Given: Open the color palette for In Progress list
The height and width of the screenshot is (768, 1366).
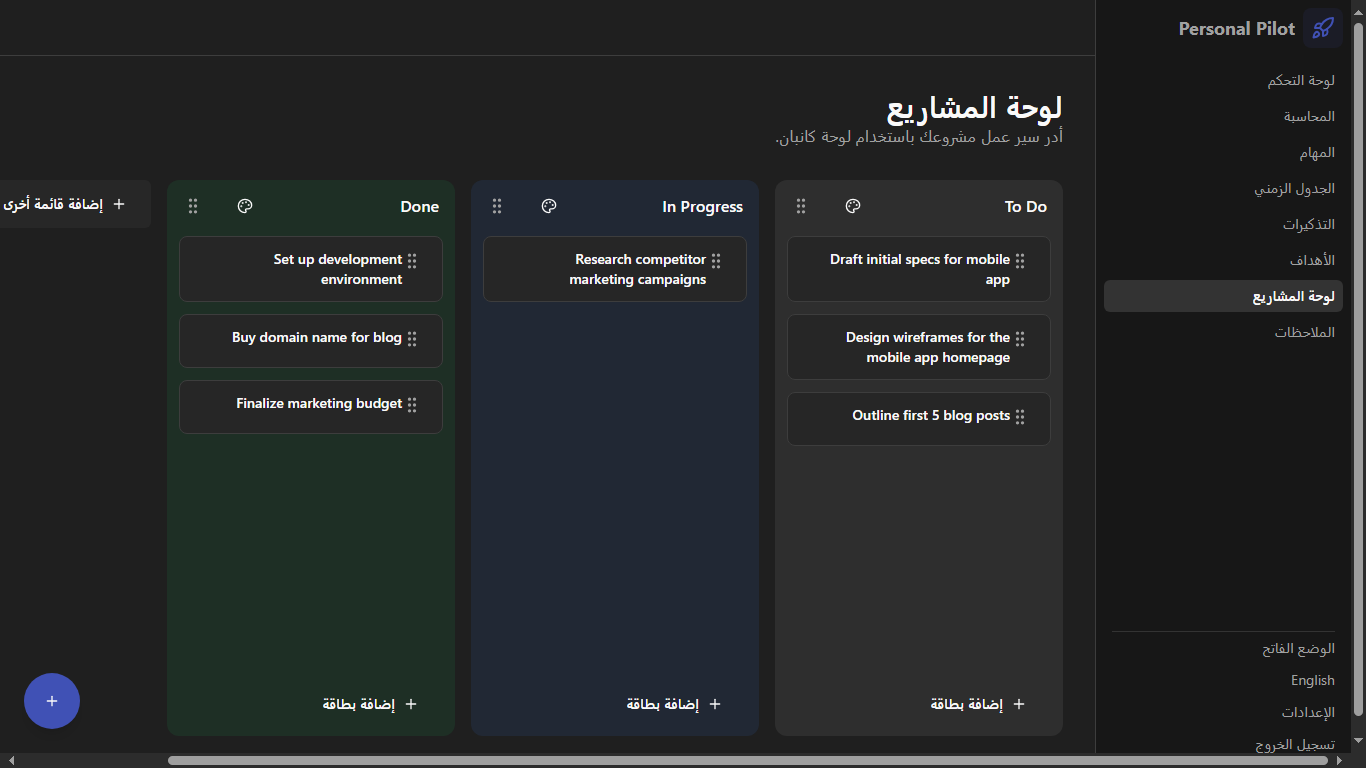Looking at the screenshot, I should pos(548,206).
